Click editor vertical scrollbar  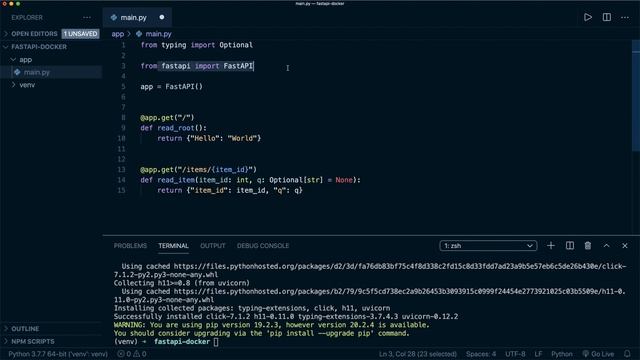[x=636, y=96]
